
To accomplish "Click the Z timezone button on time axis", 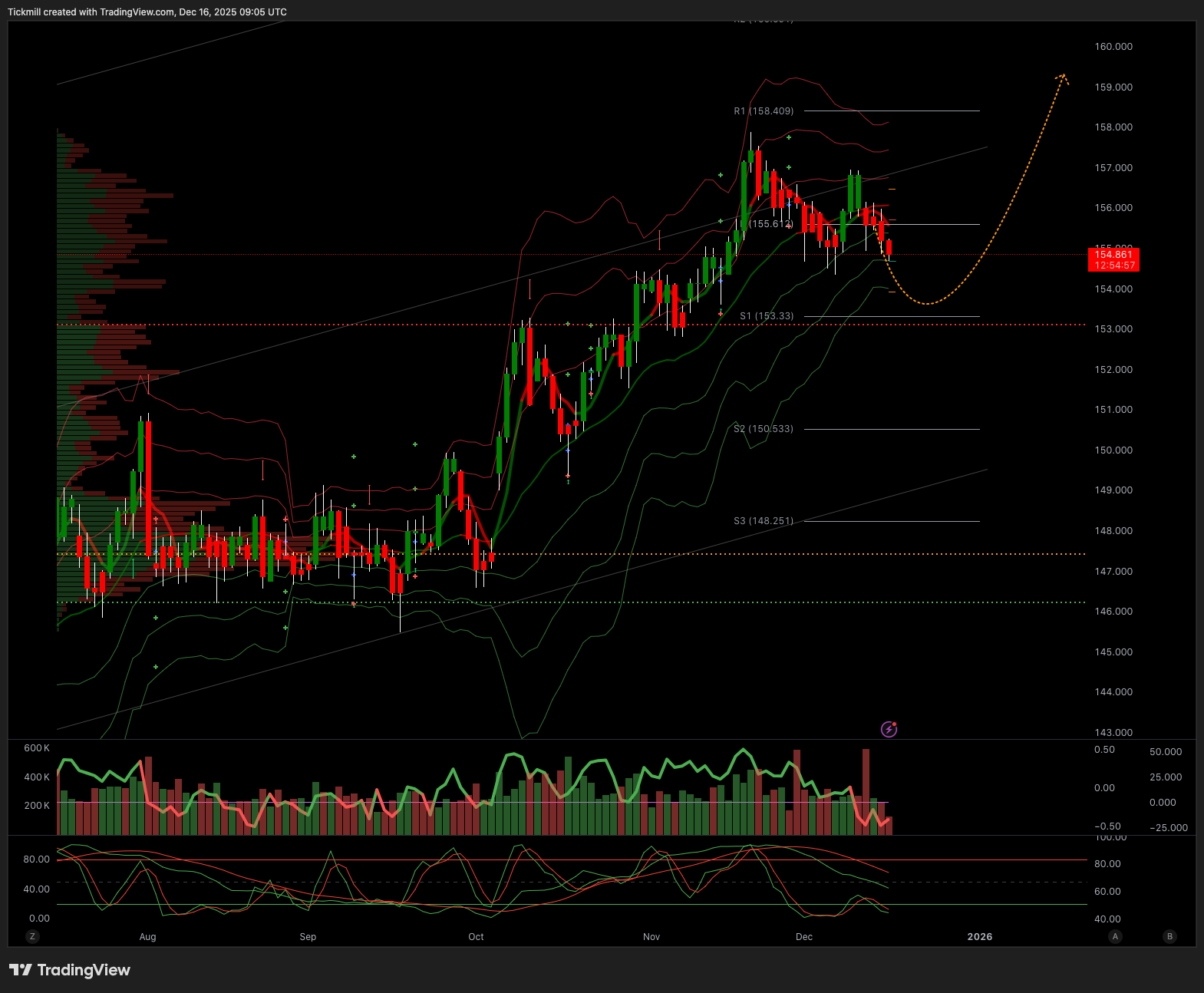I will point(32,936).
